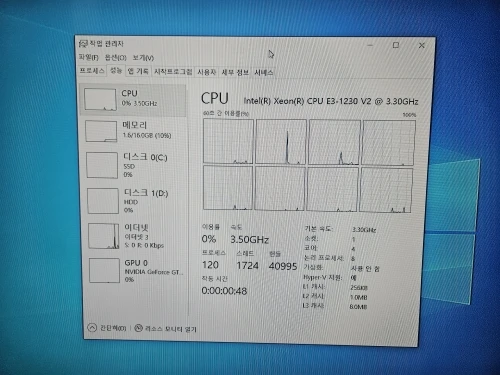
Task: Click the resource monitor icon
Action: click(x=138, y=328)
